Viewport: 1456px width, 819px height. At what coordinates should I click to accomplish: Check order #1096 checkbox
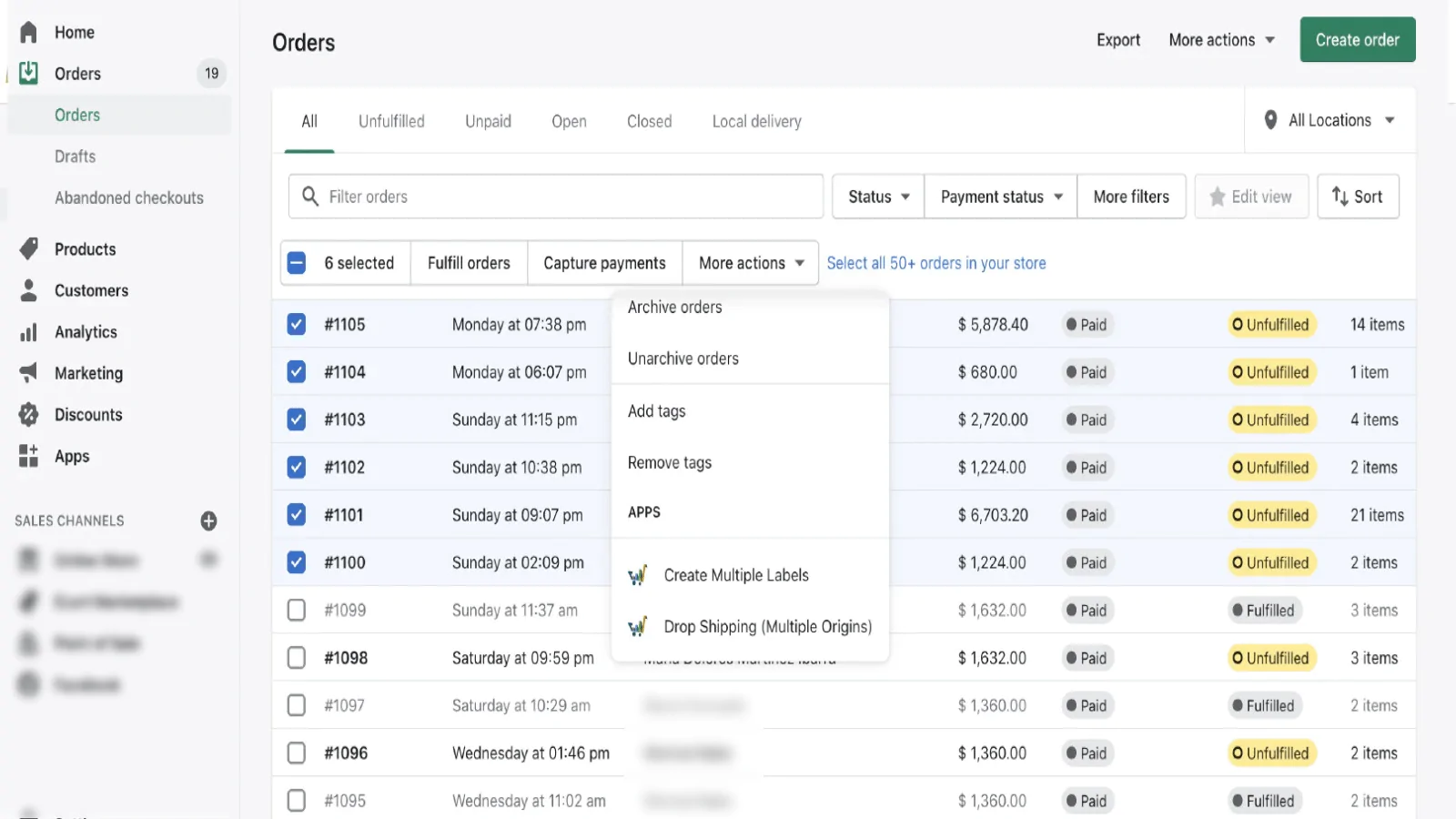[297, 753]
